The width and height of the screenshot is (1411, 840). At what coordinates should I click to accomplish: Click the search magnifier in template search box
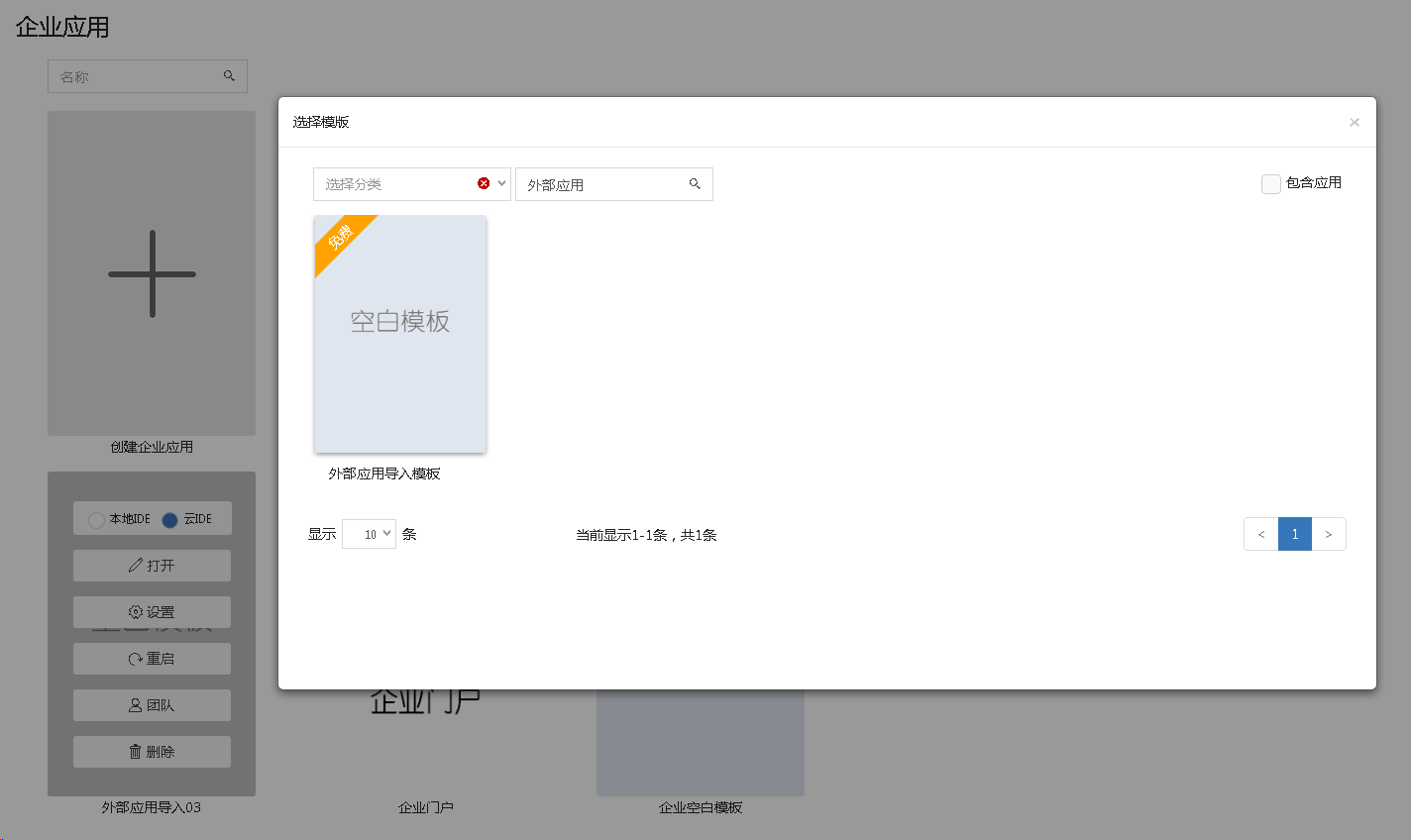coord(695,184)
